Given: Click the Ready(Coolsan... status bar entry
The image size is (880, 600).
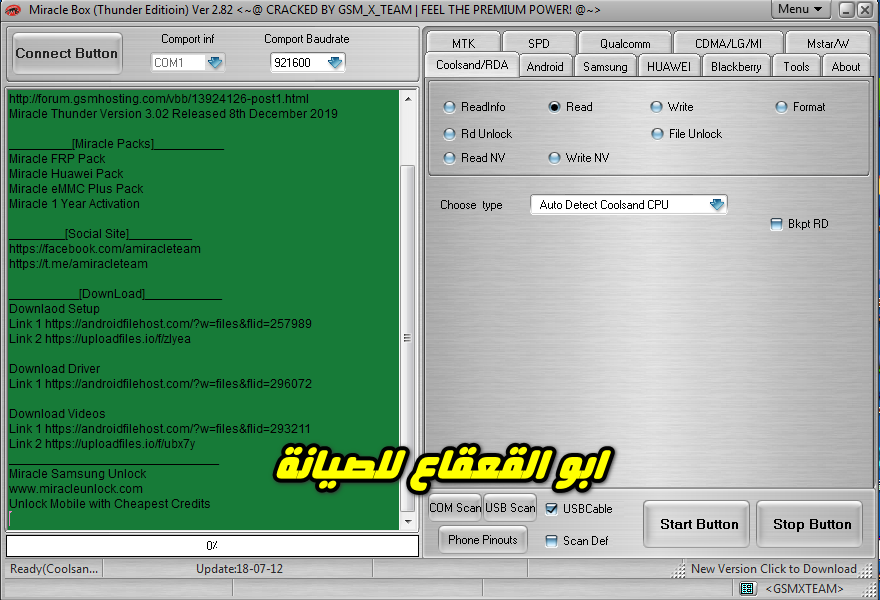Looking at the screenshot, I should (54, 569).
